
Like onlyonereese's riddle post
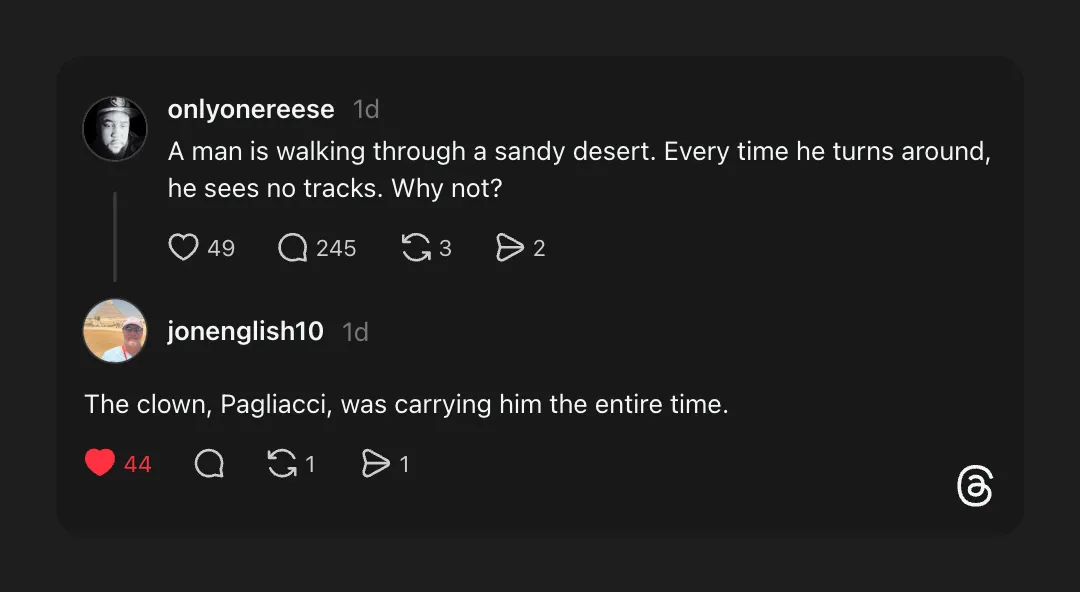click(x=184, y=247)
